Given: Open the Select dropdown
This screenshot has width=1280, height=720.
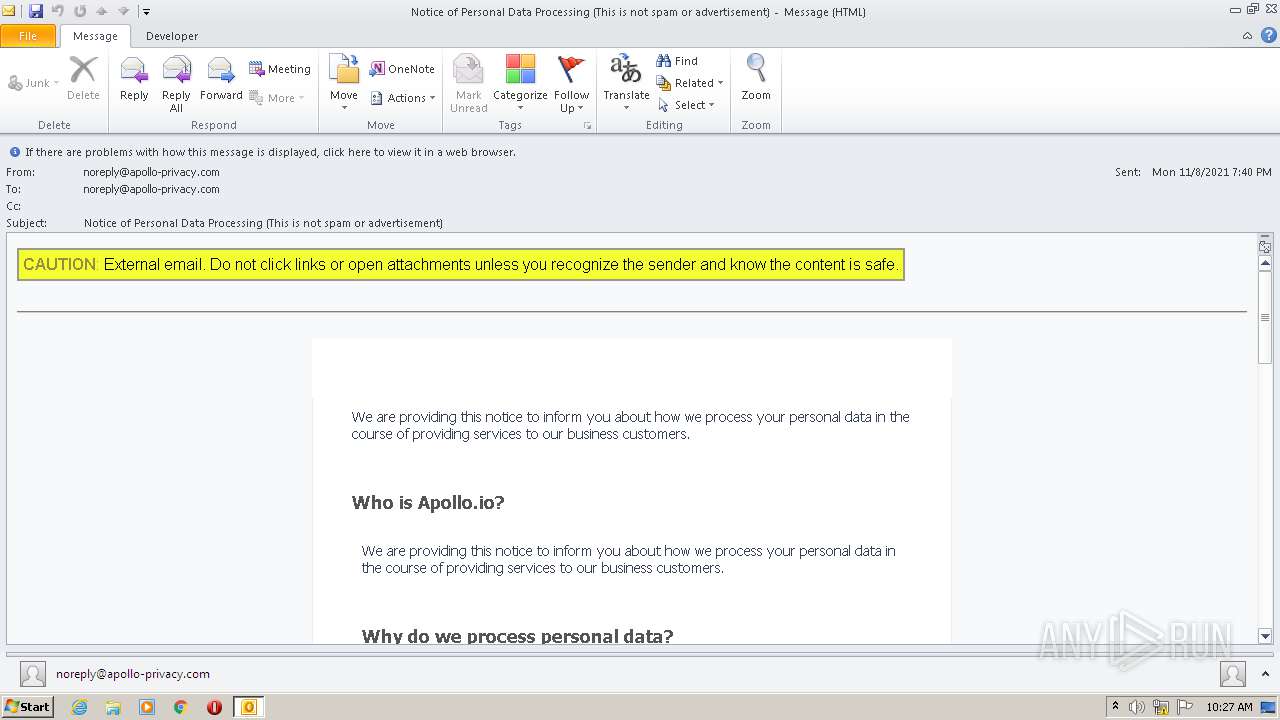Looking at the screenshot, I should [x=686, y=105].
